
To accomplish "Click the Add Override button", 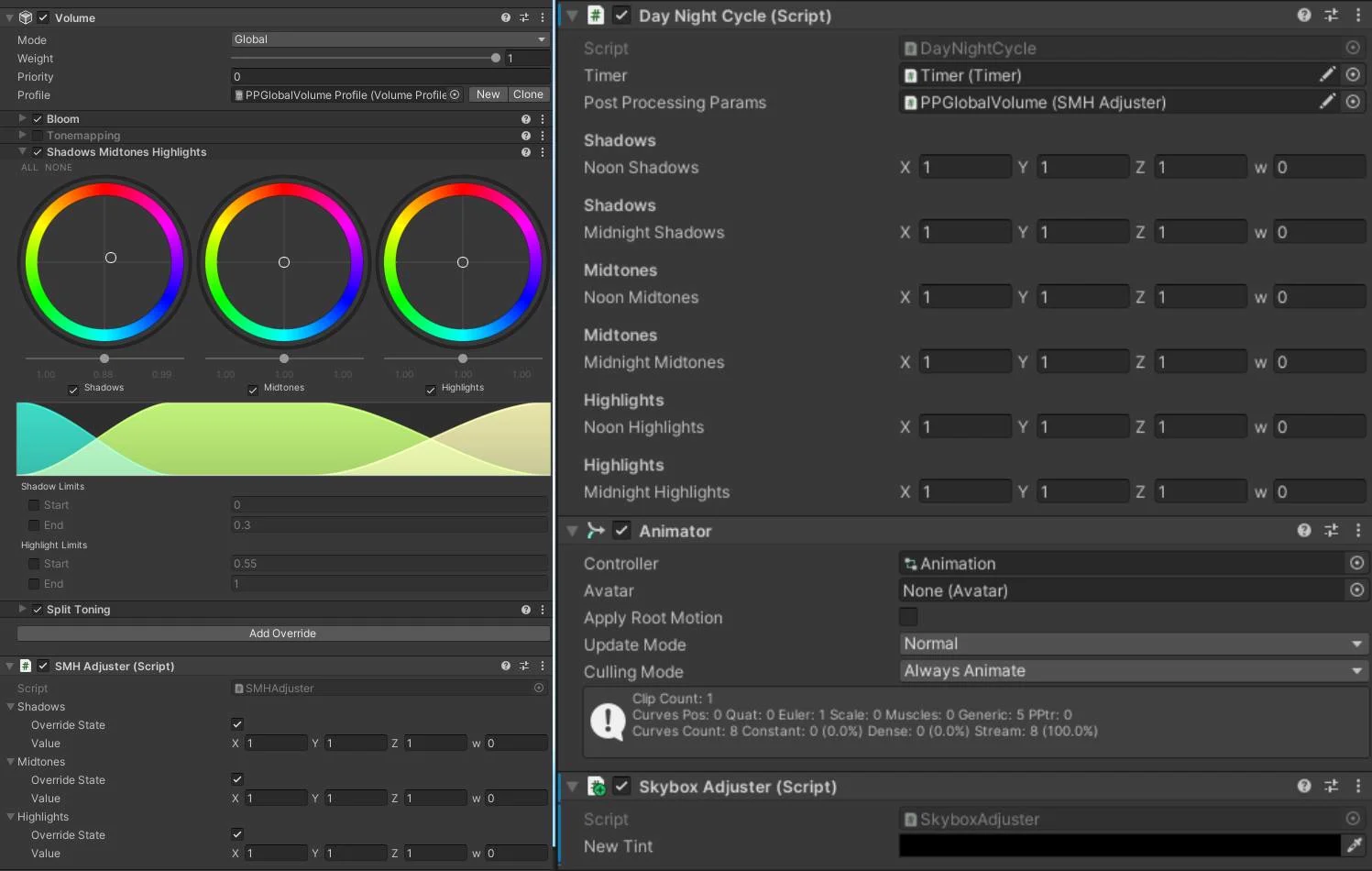I will tap(282, 633).
